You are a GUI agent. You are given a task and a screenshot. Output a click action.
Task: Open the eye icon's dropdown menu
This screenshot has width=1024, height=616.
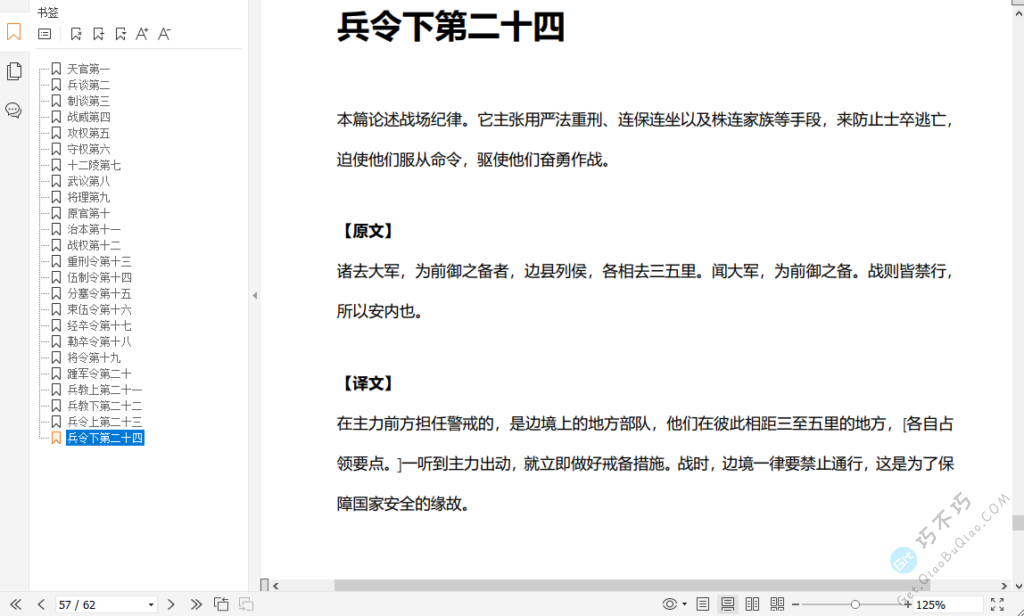(x=684, y=603)
